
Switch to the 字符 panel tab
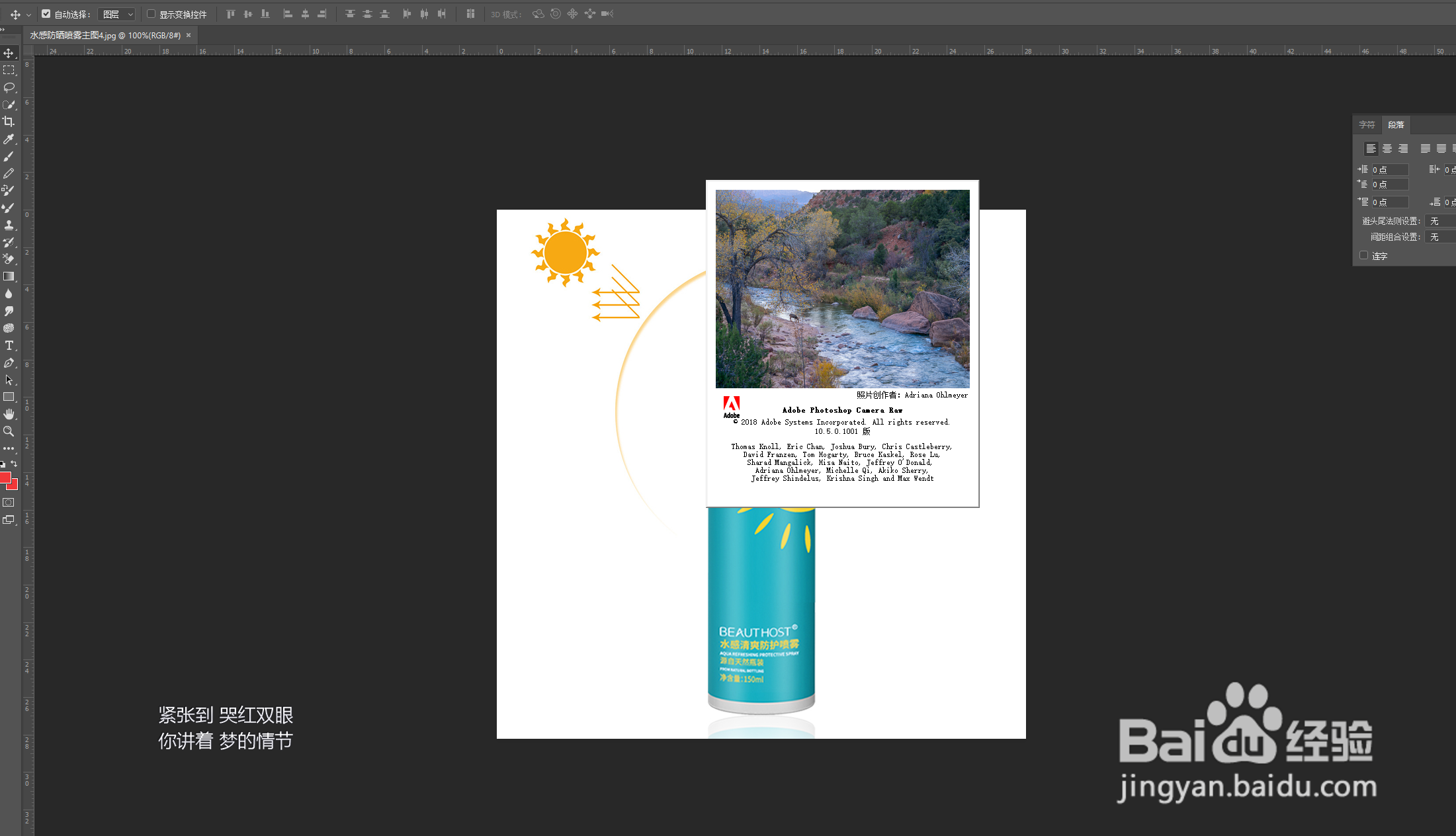point(1367,124)
